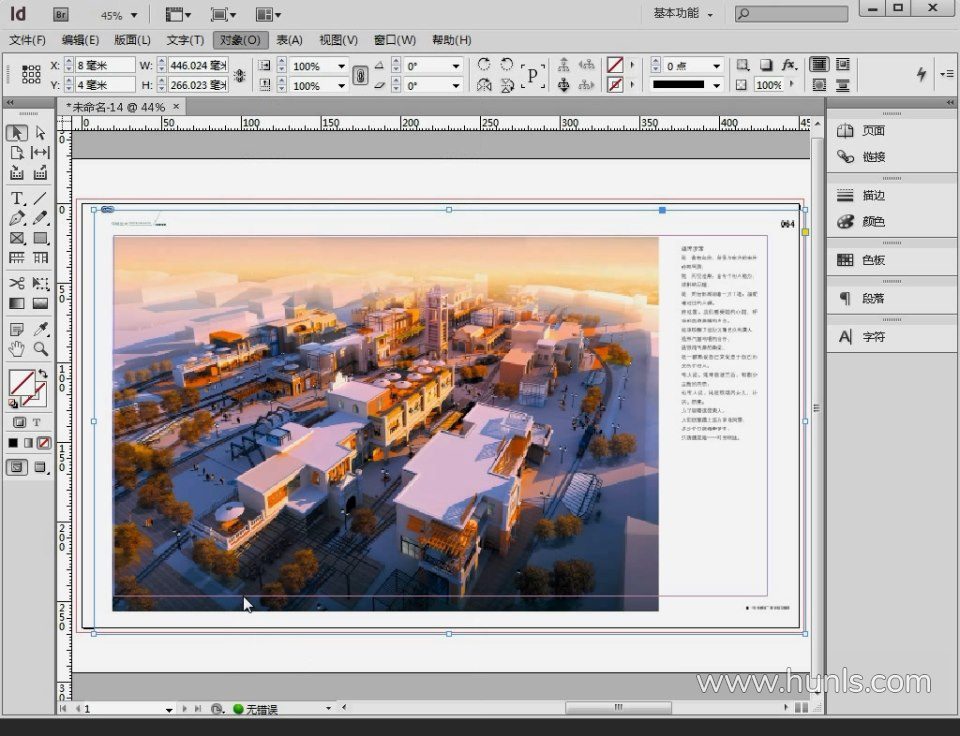Click the fill color swatch in toolbox
Viewport: 960px width, 736px height.
20,383
